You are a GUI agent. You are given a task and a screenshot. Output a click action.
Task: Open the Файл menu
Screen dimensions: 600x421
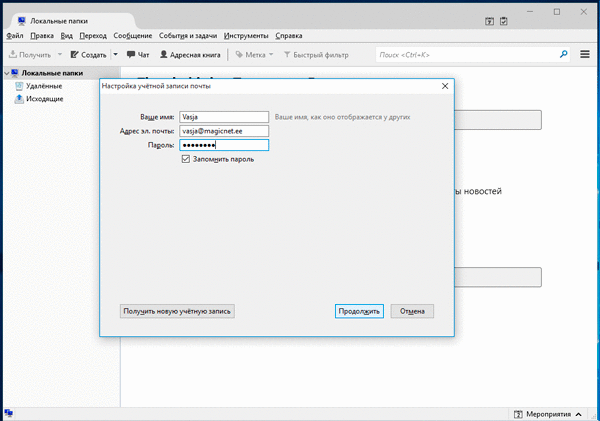(x=15, y=36)
